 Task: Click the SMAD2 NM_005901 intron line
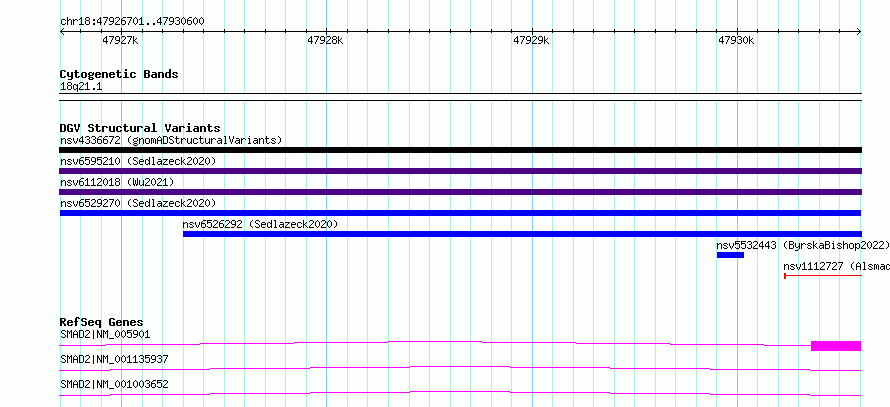[435, 342]
